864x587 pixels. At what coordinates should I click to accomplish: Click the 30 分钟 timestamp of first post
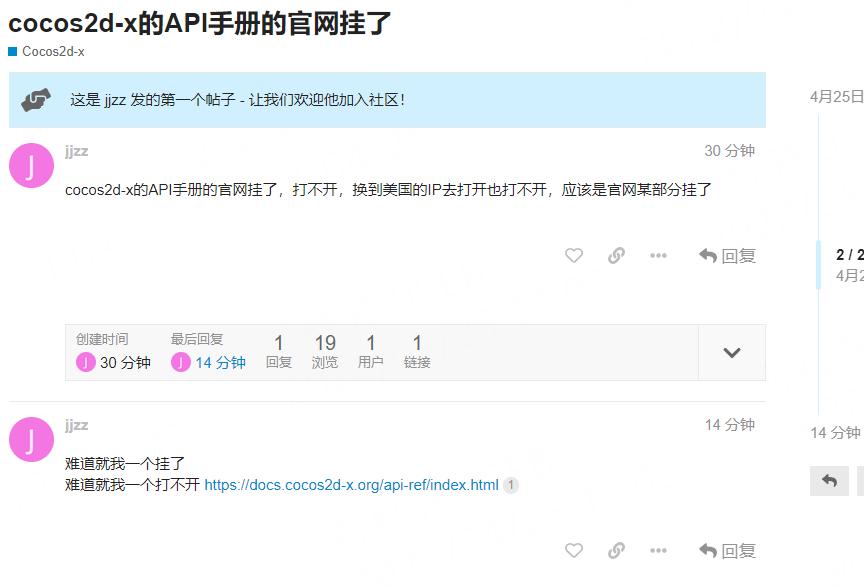(x=730, y=151)
